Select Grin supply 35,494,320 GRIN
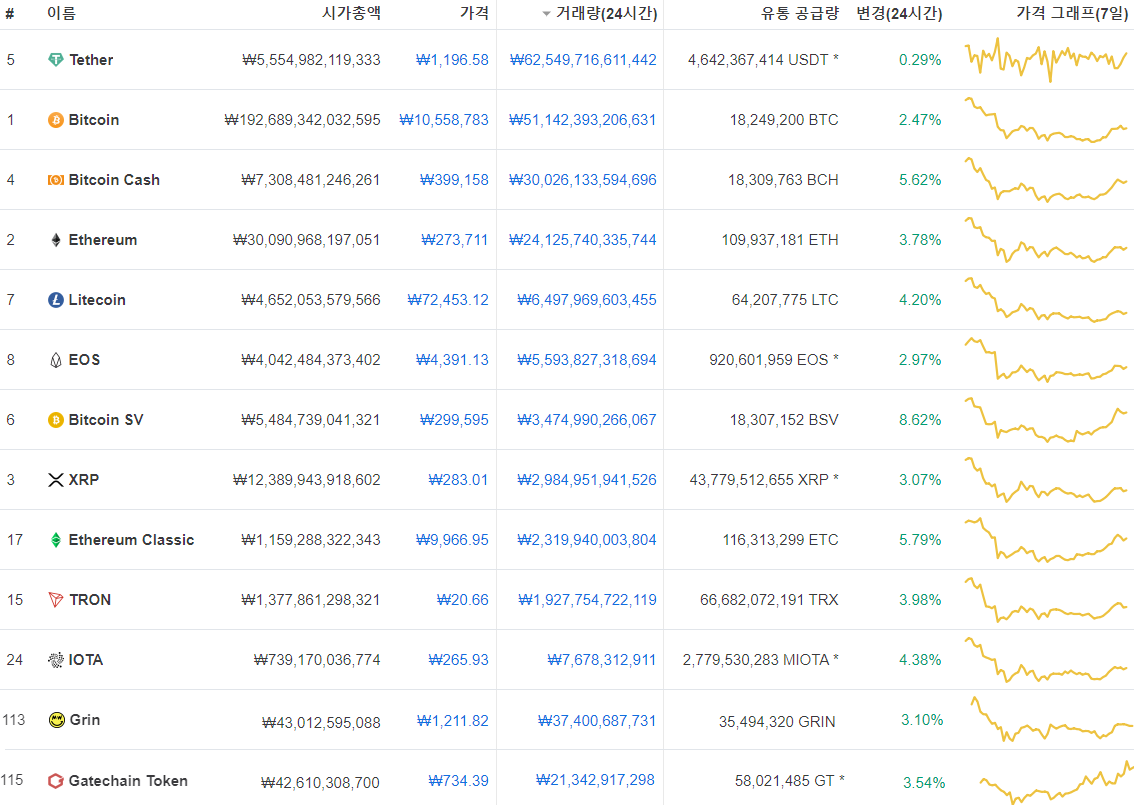The width and height of the screenshot is (1134, 805). (x=777, y=722)
